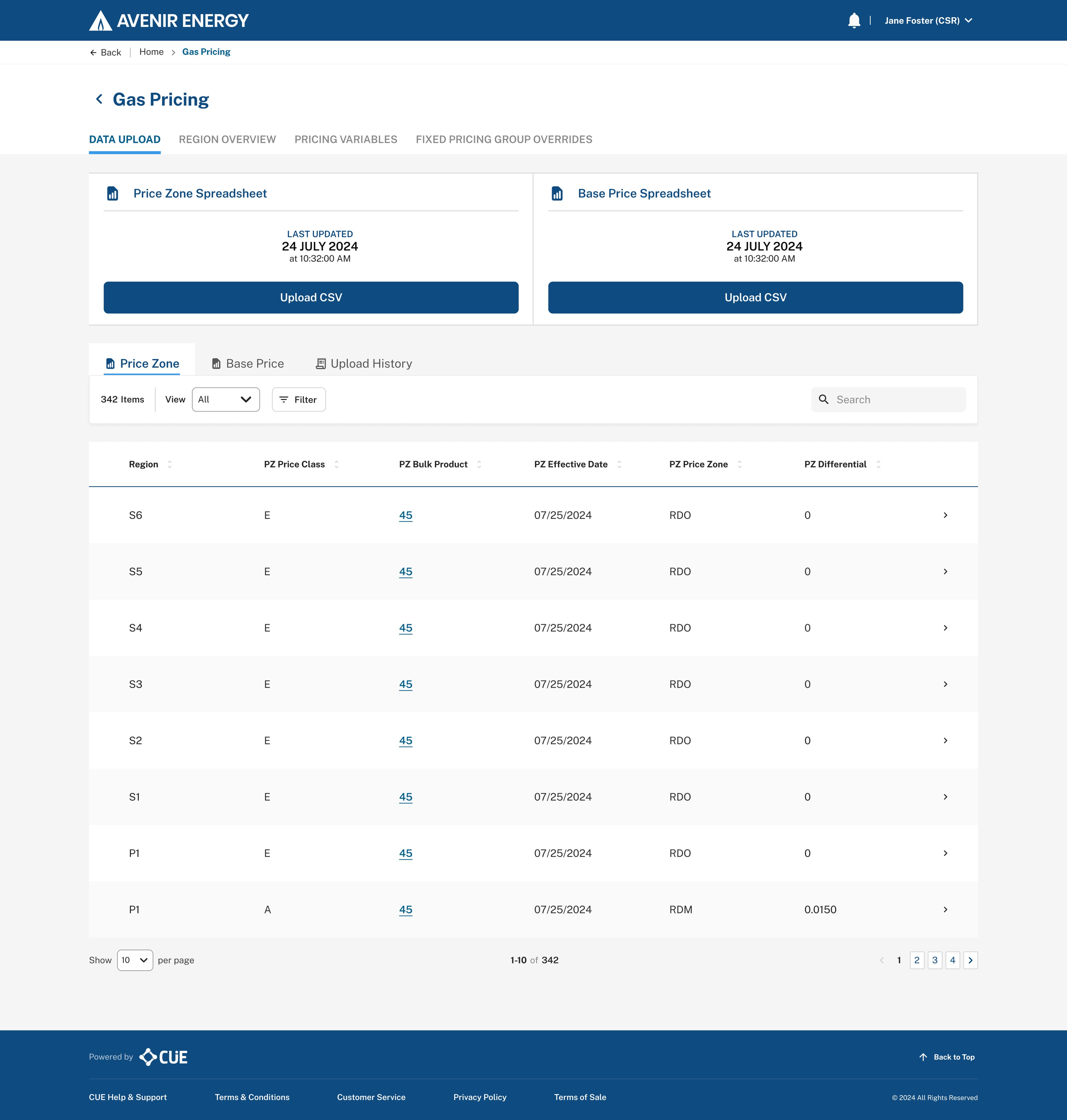Viewport: 1067px width, 1120px height.
Task: Open Terms & Conditions footer link
Action: click(x=252, y=1097)
